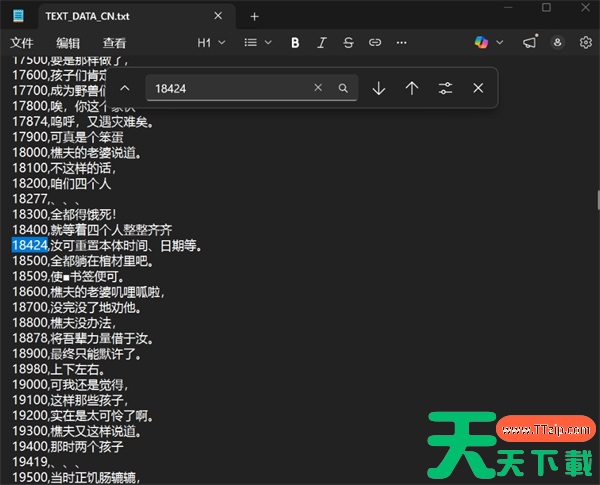Click the magnifier search icon
Screen dimensions: 600x485
click(x=343, y=88)
